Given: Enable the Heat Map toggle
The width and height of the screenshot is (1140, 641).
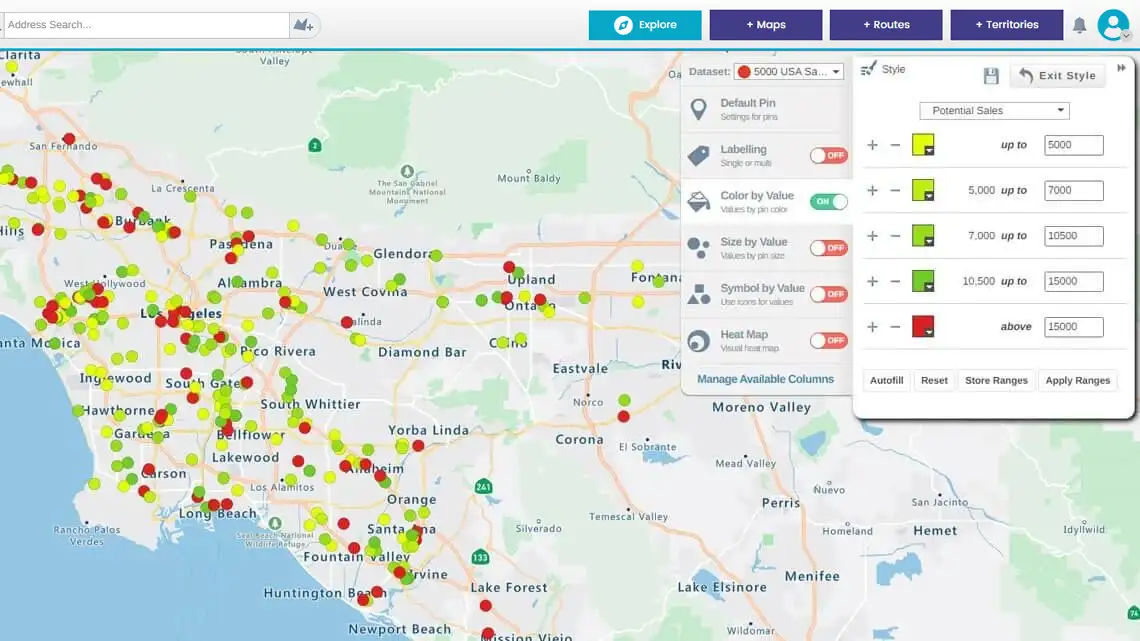Looking at the screenshot, I should 830,340.
